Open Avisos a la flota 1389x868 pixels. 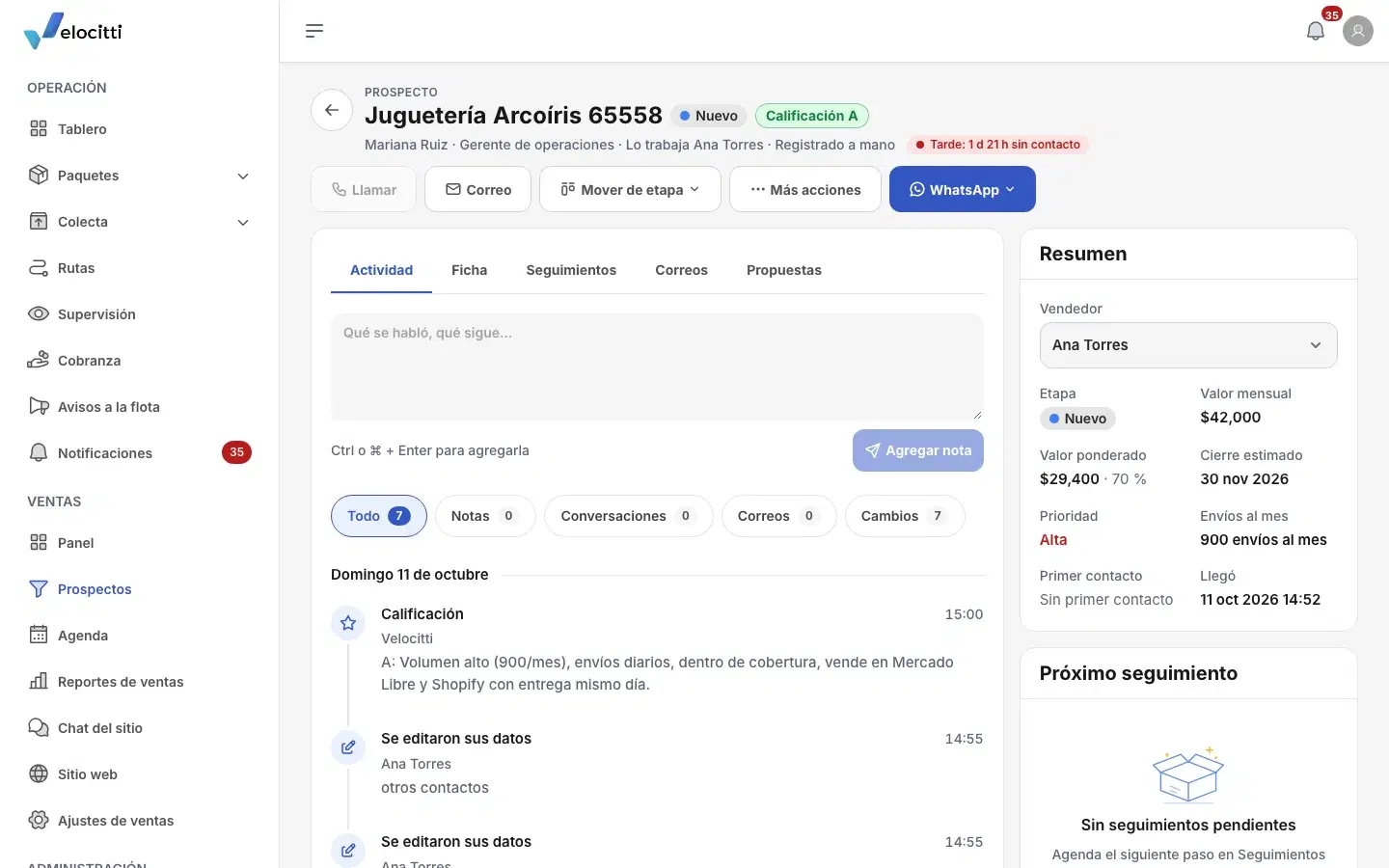coord(140,407)
